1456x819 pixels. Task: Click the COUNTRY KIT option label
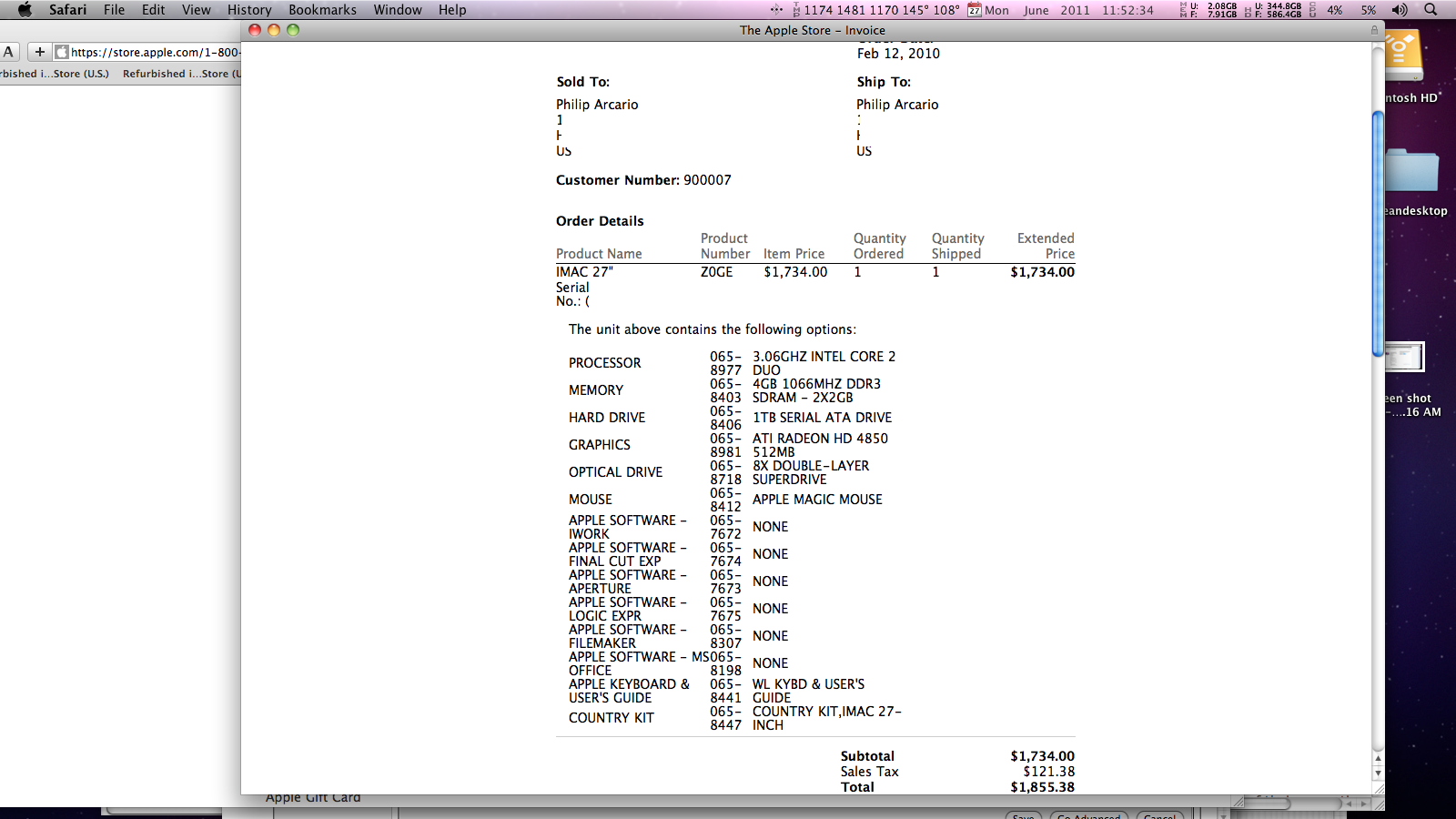pyautogui.click(x=612, y=718)
